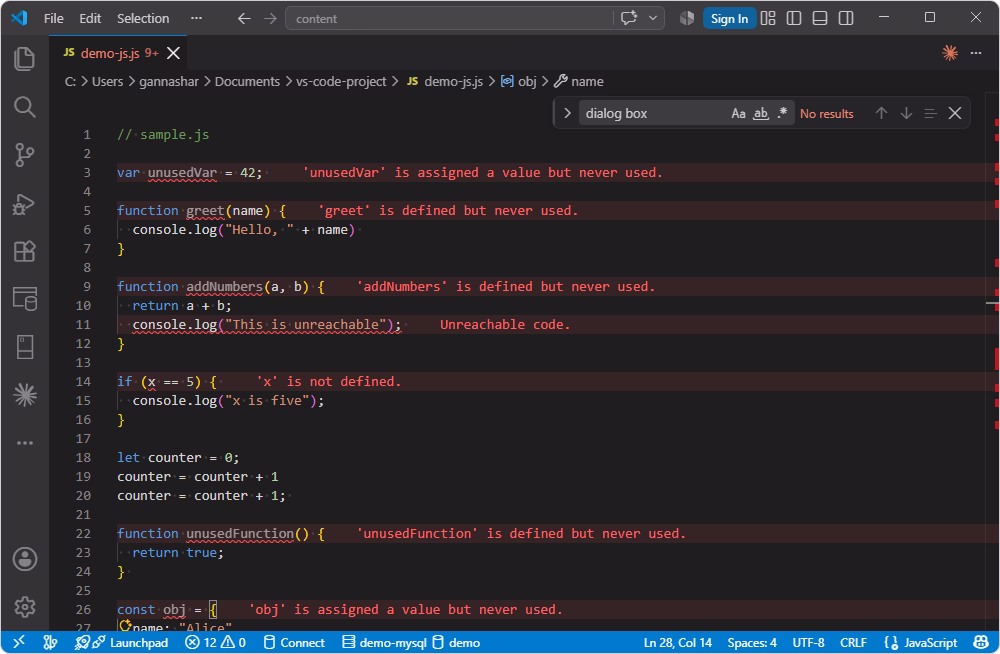Click CRLF end of line setting
The height and width of the screenshot is (654, 1000).
click(853, 642)
